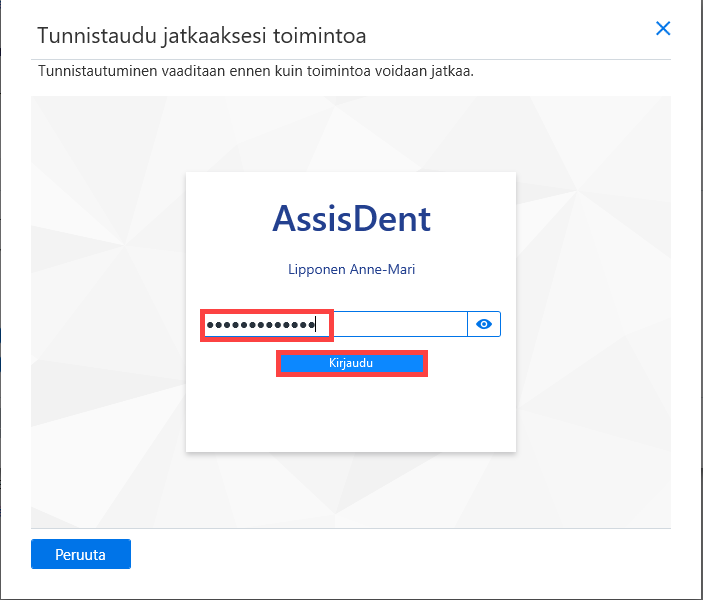This screenshot has width=703, height=600.
Task: Click the word toimintoa in the title
Action: coord(320,36)
